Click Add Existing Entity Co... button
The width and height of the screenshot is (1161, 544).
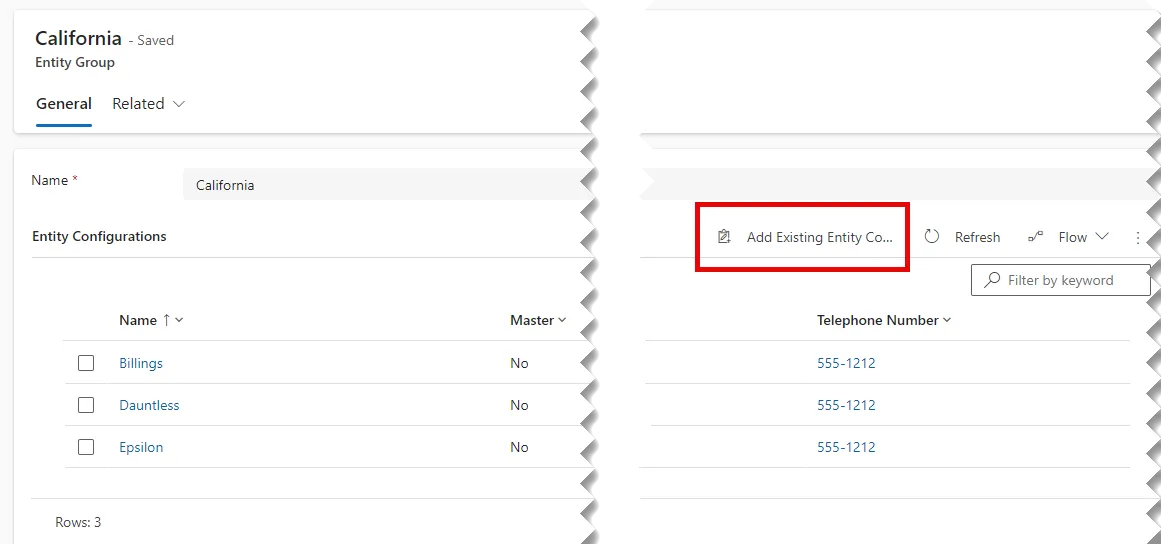804,237
